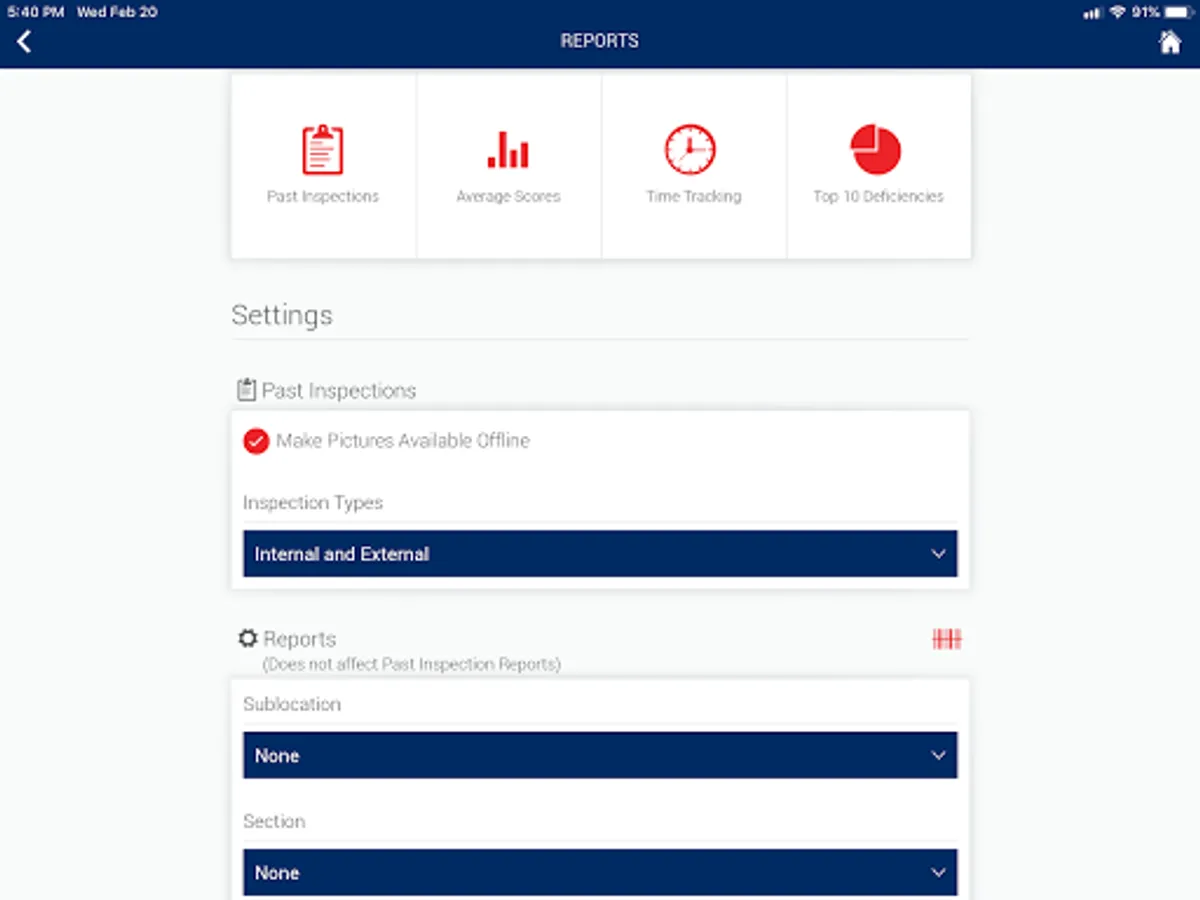
Task: Open the Section dropdown
Action: [600, 872]
